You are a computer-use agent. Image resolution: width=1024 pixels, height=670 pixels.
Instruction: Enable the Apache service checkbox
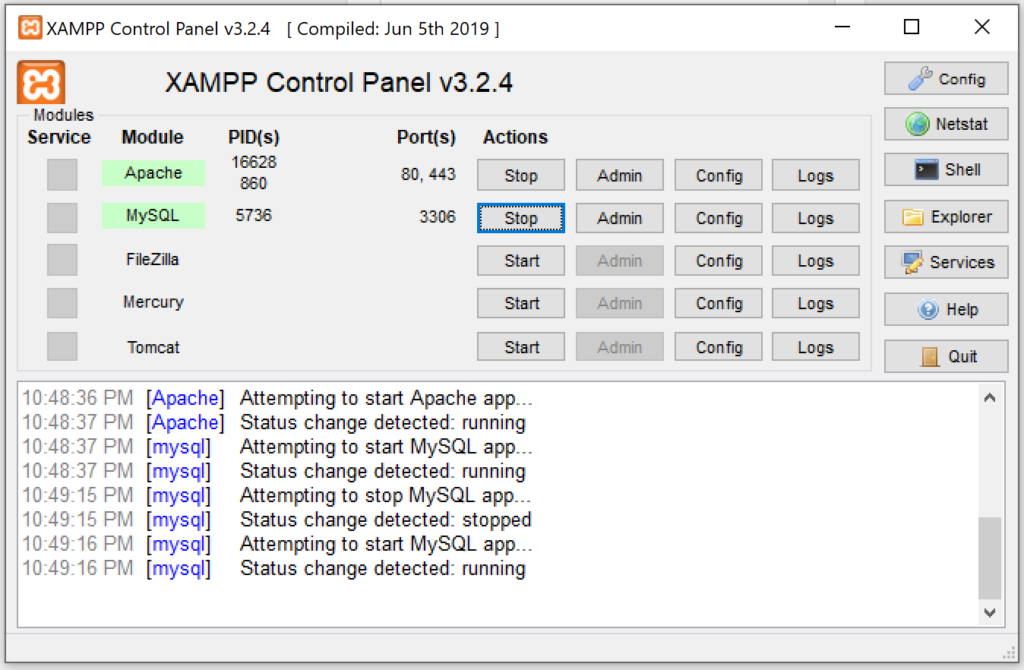pos(61,173)
